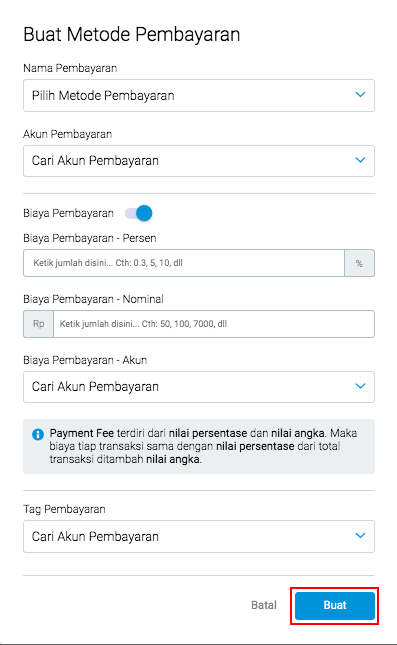Focus the Biaya Pembayaran - Nominal input

tap(214, 324)
